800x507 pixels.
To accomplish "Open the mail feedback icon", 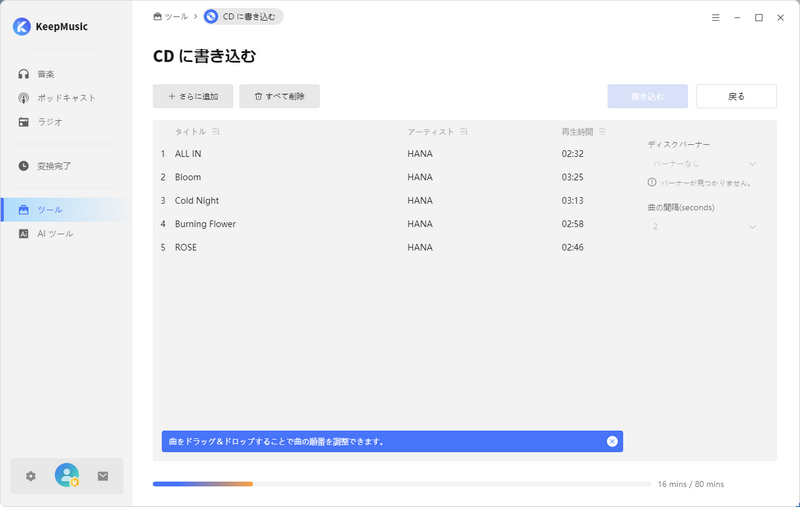I will [103, 476].
